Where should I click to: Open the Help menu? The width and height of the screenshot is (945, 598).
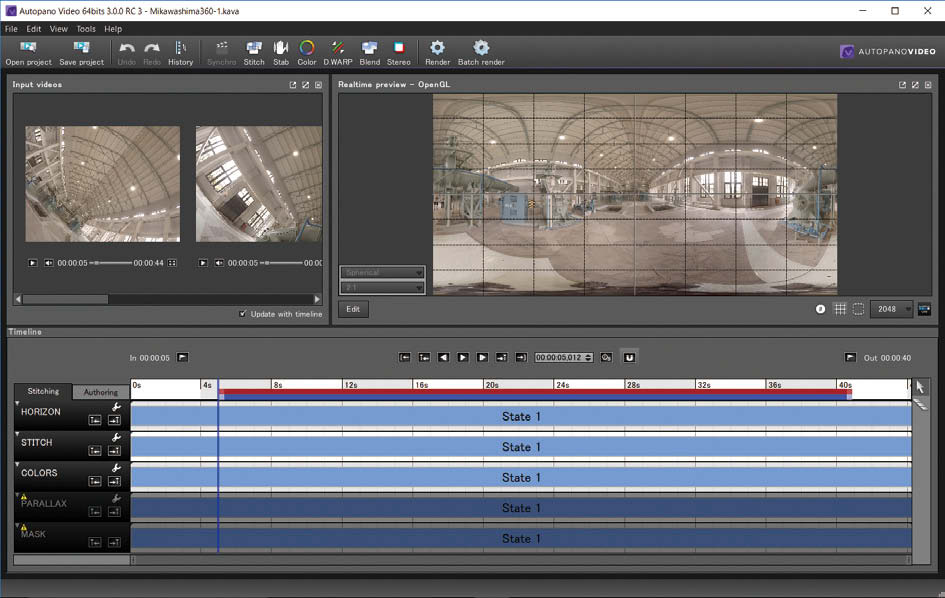click(x=113, y=28)
